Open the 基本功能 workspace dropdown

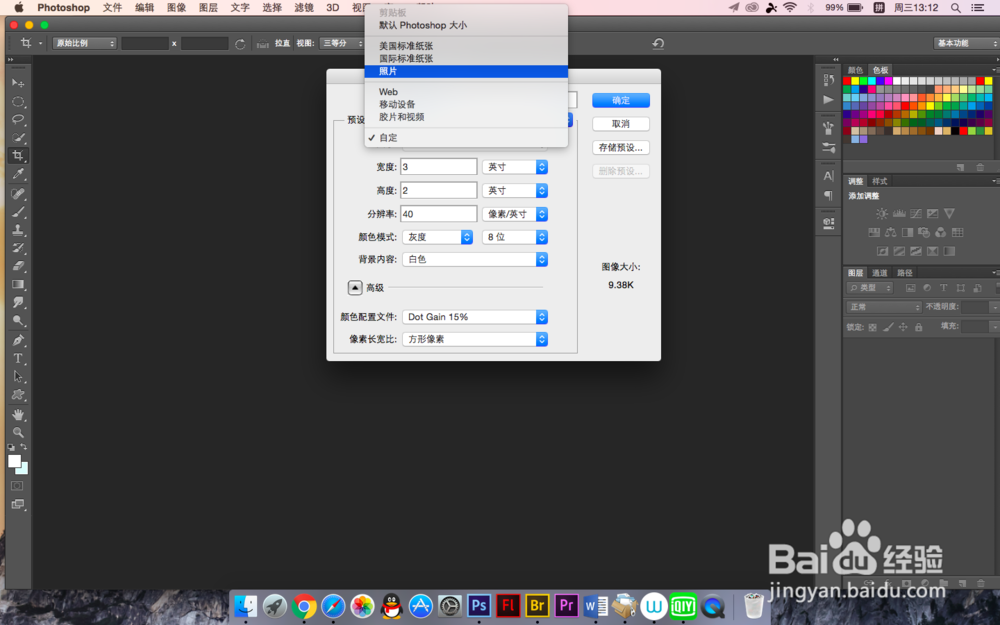click(966, 43)
